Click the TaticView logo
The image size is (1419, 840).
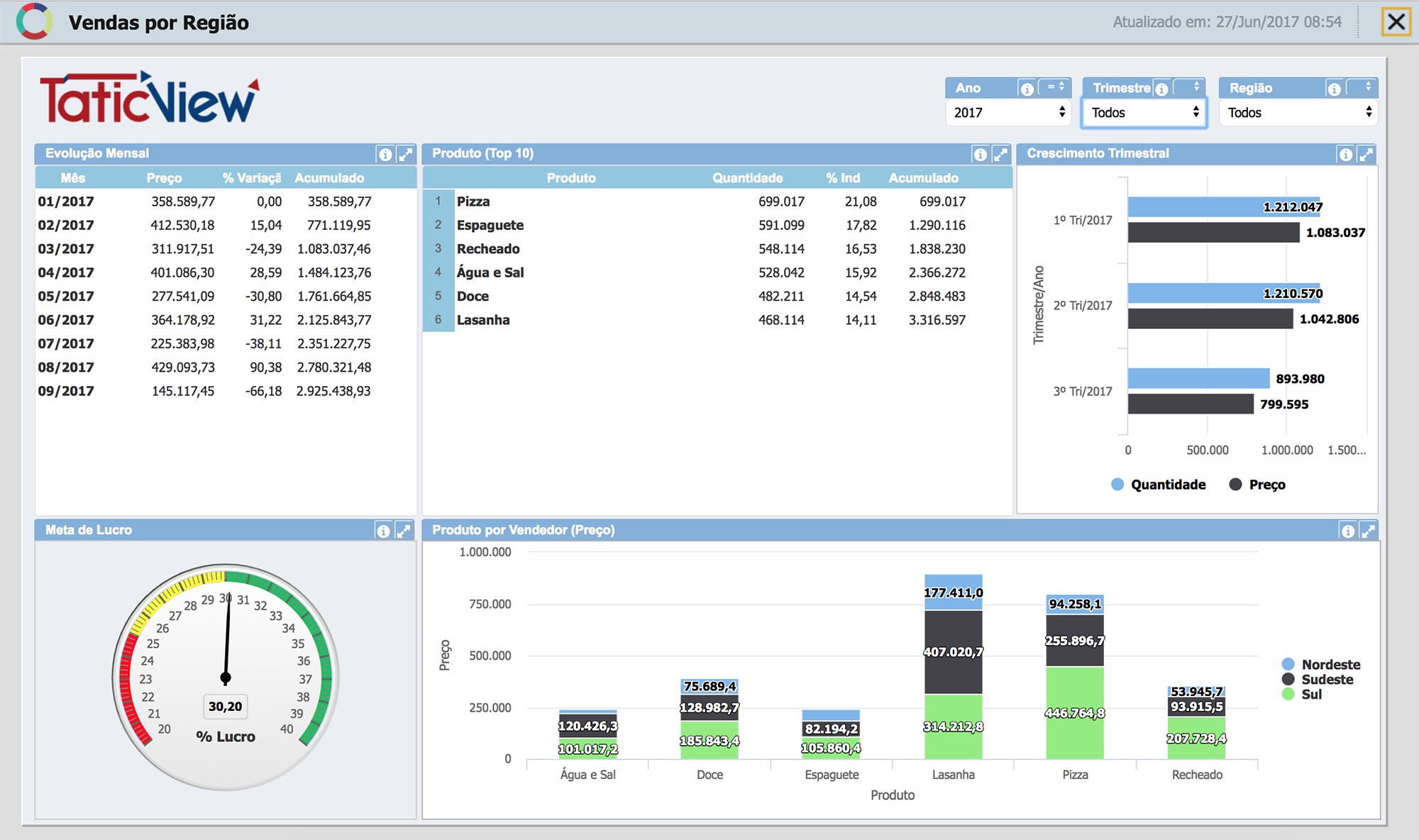[150, 97]
